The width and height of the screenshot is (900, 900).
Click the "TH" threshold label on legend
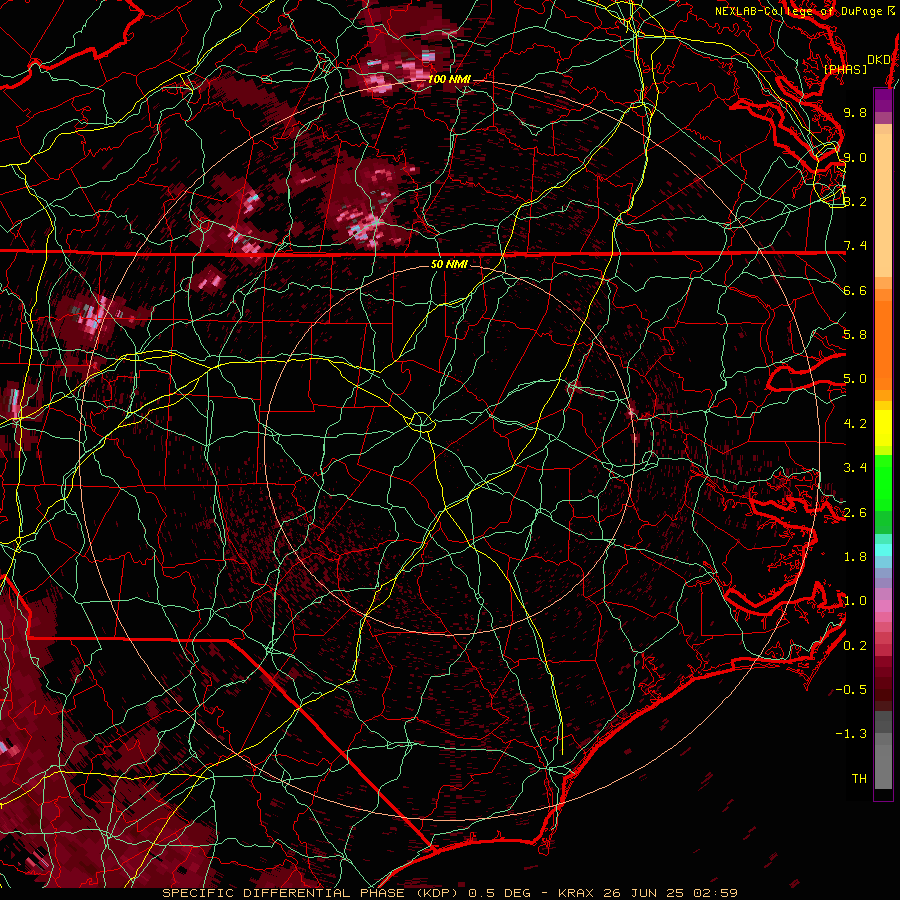[859, 778]
